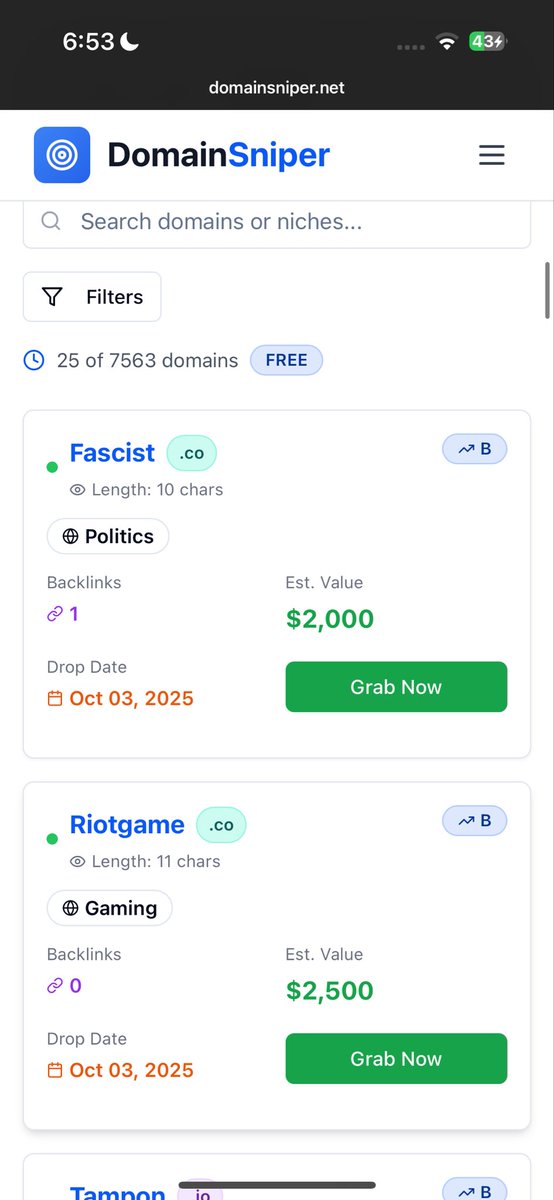The height and width of the screenshot is (1200, 554).
Task: Click the eye icon on Fascist card
Action: coord(78,490)
